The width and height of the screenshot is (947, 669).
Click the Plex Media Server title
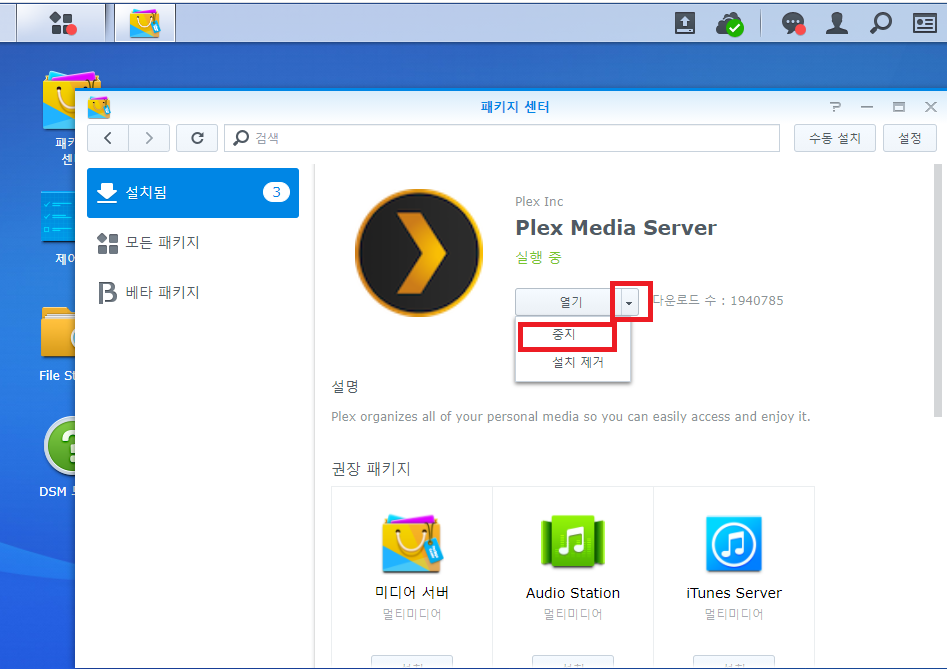(x=615, y=228)
